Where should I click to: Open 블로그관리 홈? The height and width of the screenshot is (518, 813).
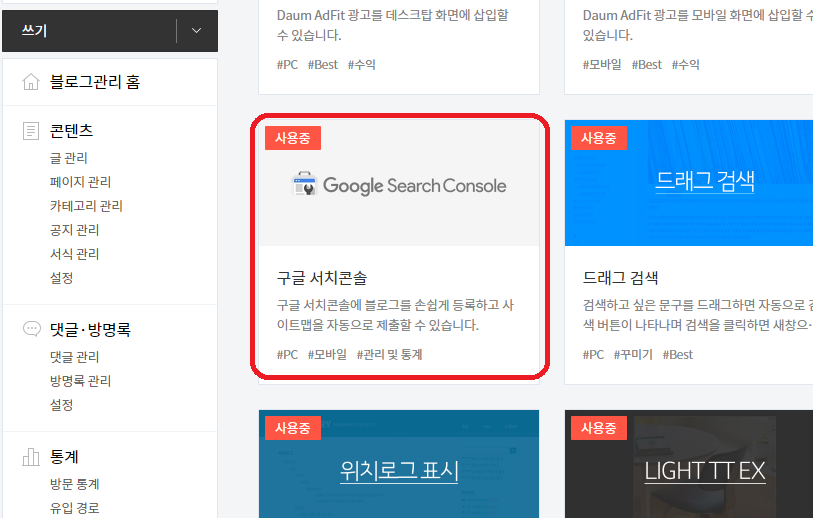[x=95, y=81]
